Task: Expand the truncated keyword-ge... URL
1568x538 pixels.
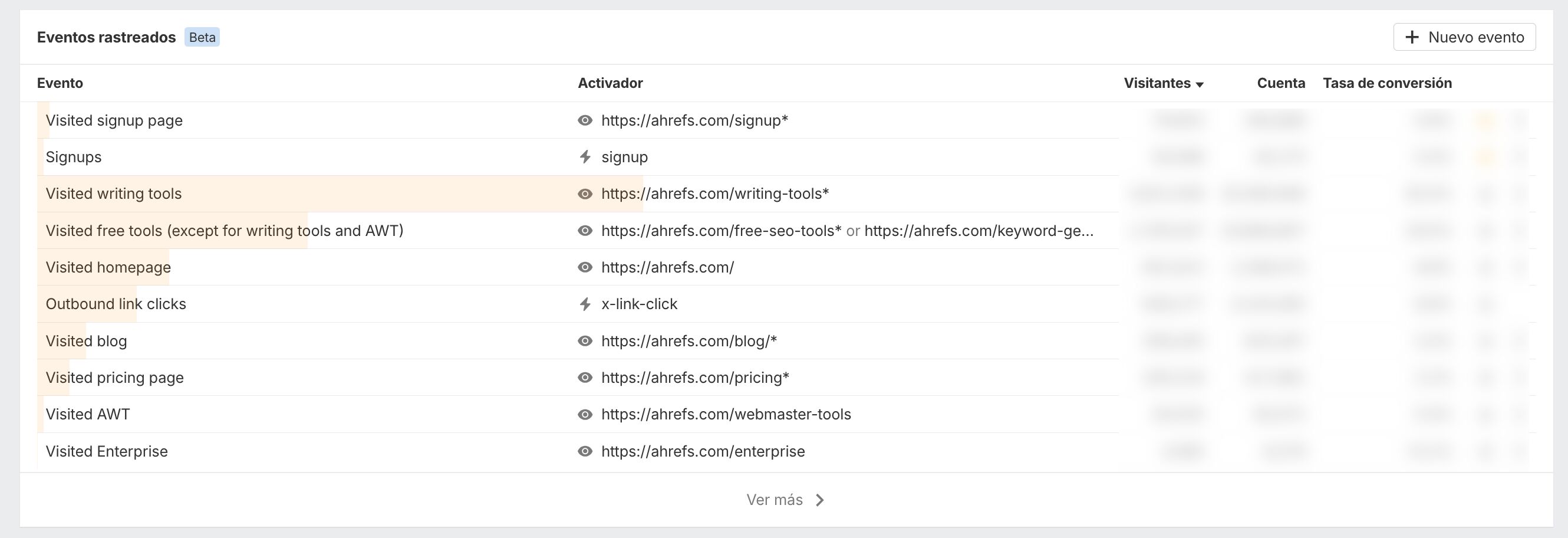Action: [979, 230]
